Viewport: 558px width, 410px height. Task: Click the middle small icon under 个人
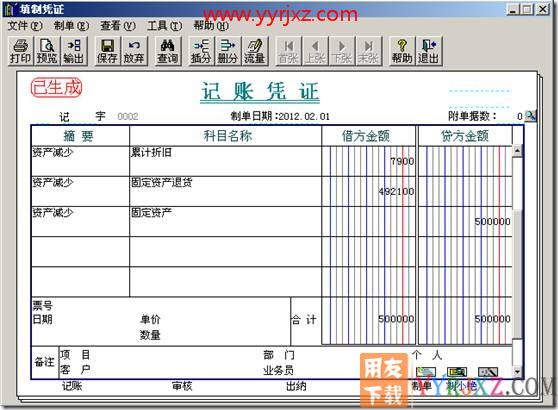(457, 372)
